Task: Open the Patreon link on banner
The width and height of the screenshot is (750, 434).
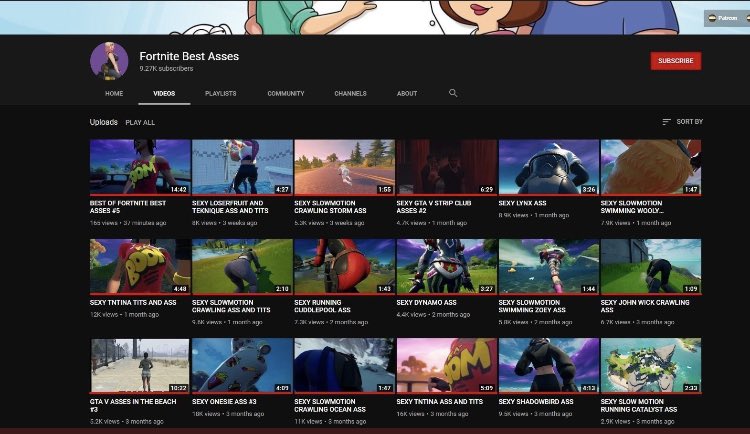Action: point(723,18)
